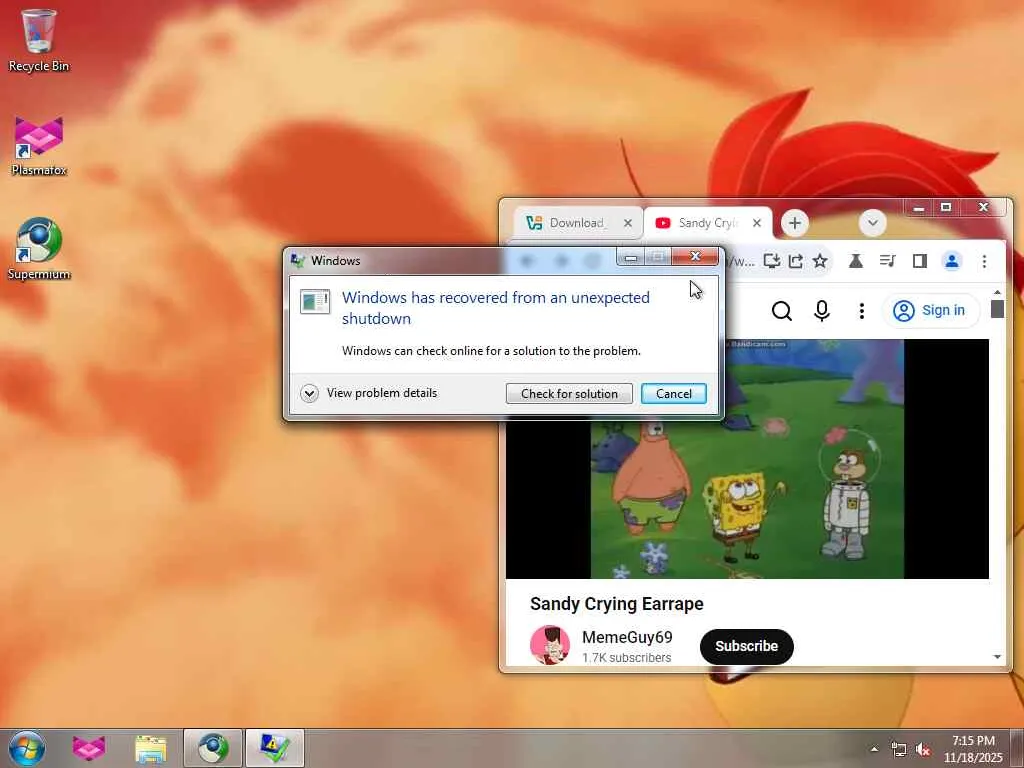This screenshot has width=1024, height=768.
Task: Subscribe to MemeGuy69 channel
Action: [746, 647]
